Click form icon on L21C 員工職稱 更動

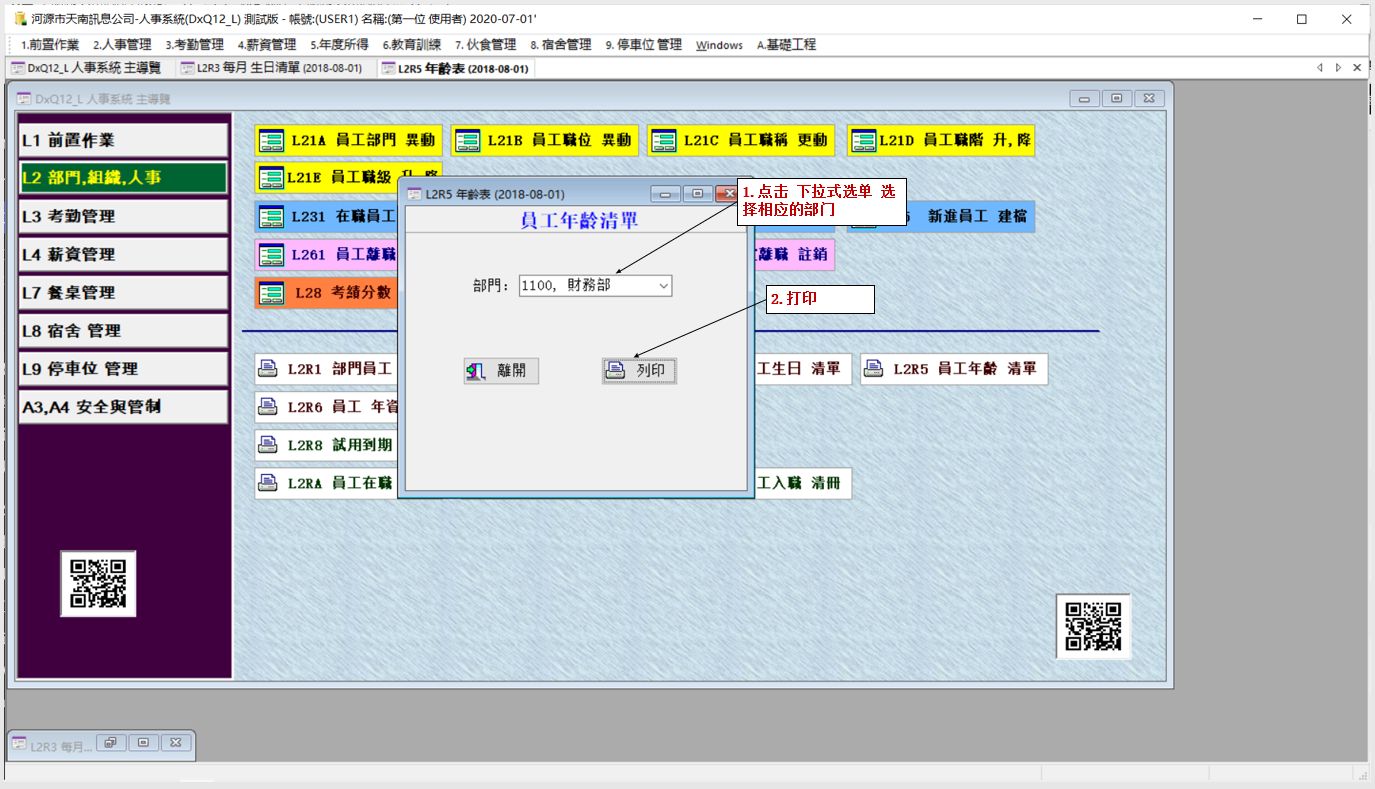[663, 141]
